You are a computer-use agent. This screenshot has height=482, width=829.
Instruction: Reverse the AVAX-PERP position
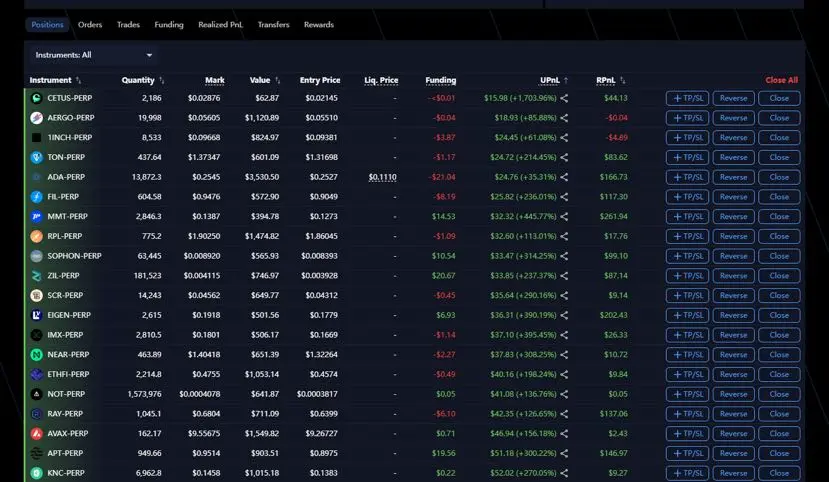[733, 433]
